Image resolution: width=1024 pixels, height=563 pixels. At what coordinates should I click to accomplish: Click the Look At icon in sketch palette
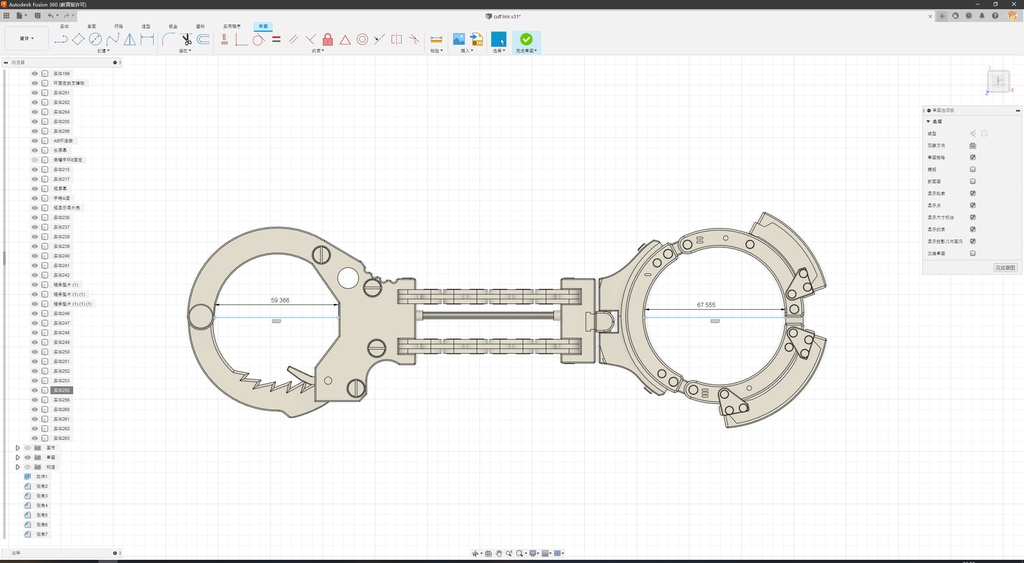click(972, 145)
